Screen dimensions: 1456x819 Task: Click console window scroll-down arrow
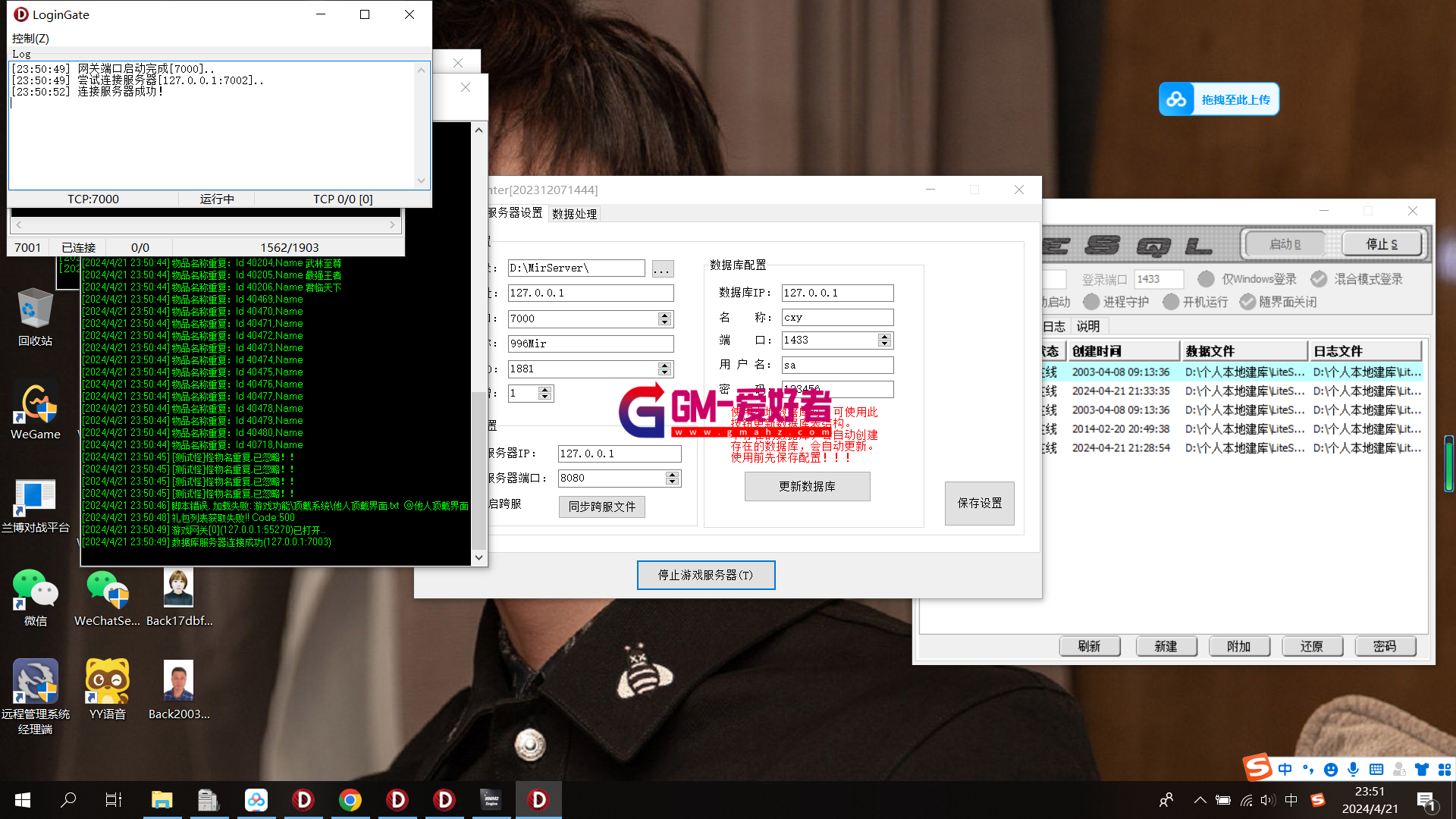[x=479, y=557]
